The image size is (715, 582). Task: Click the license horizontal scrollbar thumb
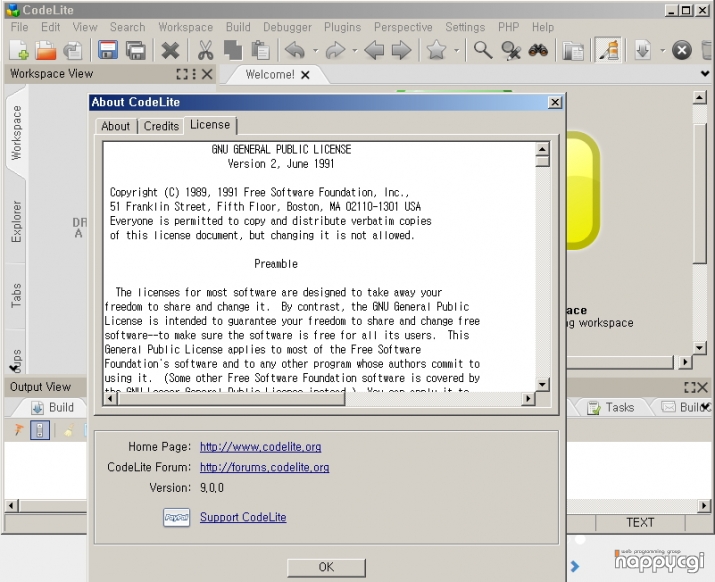(x=231, y=398)
